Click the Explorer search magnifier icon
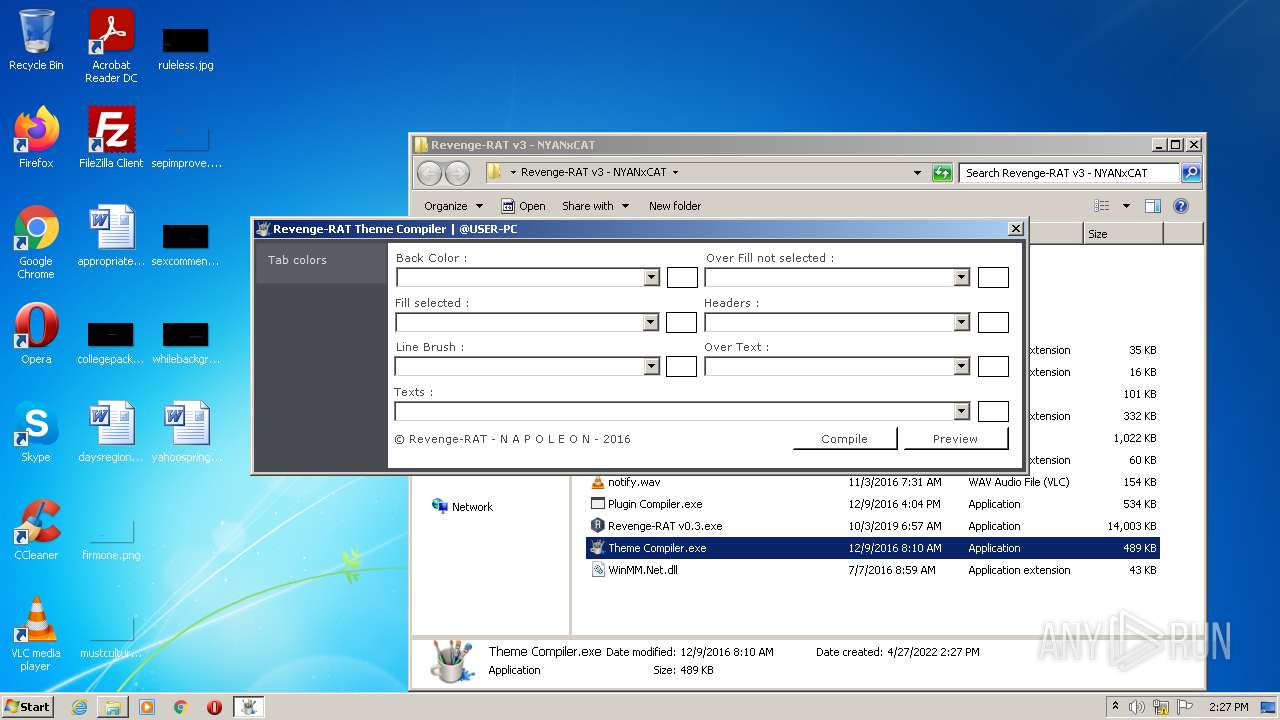The image size is (1280, 720). coord(1190,173)
